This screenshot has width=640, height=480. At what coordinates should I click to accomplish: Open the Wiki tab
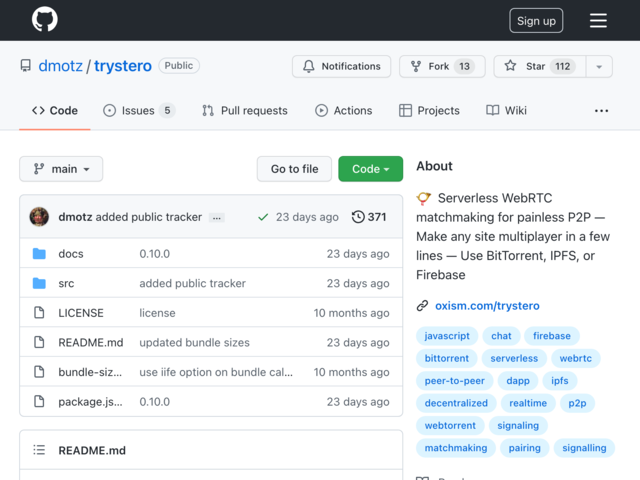coord(507,111)
